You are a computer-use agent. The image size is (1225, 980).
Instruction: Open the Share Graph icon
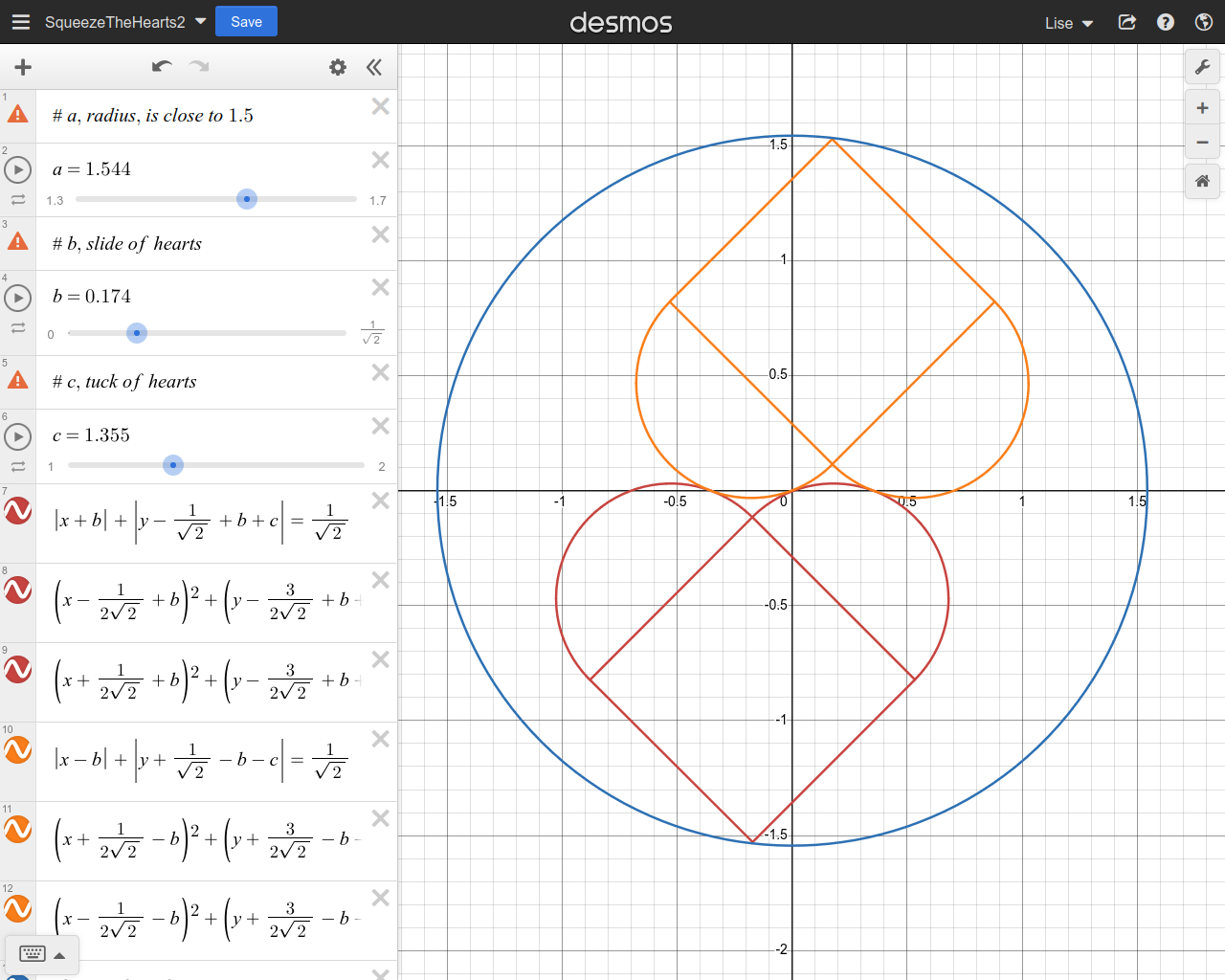pos(1127,22)
